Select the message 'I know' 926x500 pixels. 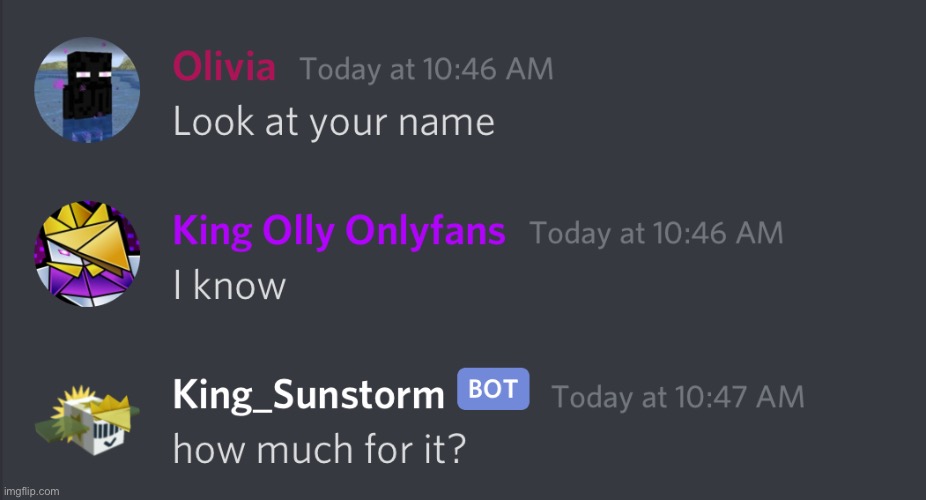pos(229,286)
